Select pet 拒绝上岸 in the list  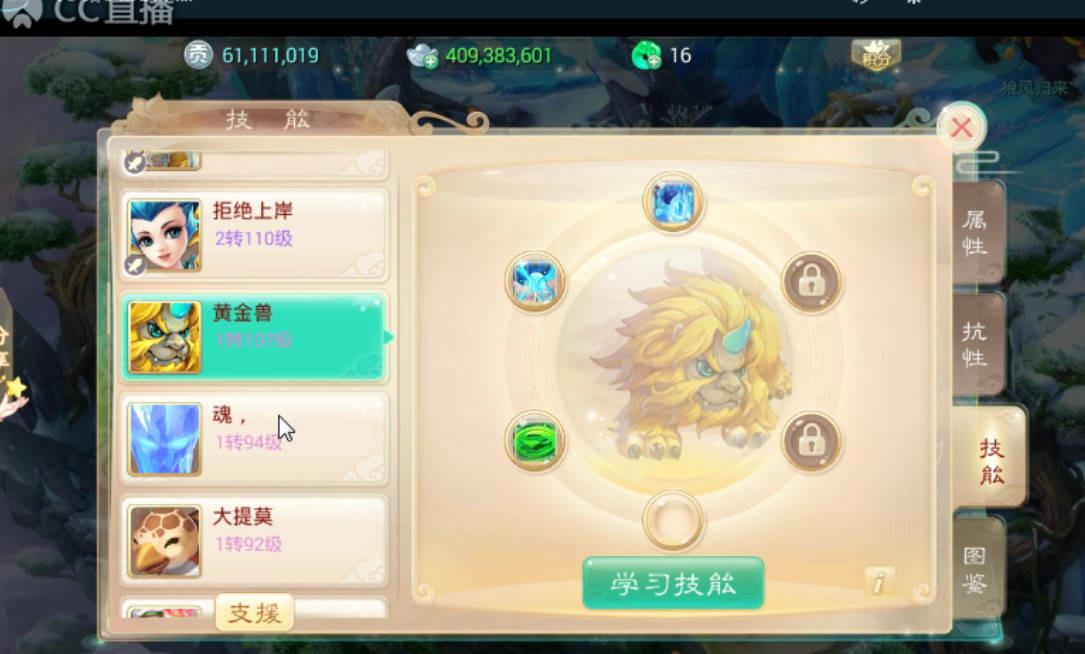[x=255, y=235]
